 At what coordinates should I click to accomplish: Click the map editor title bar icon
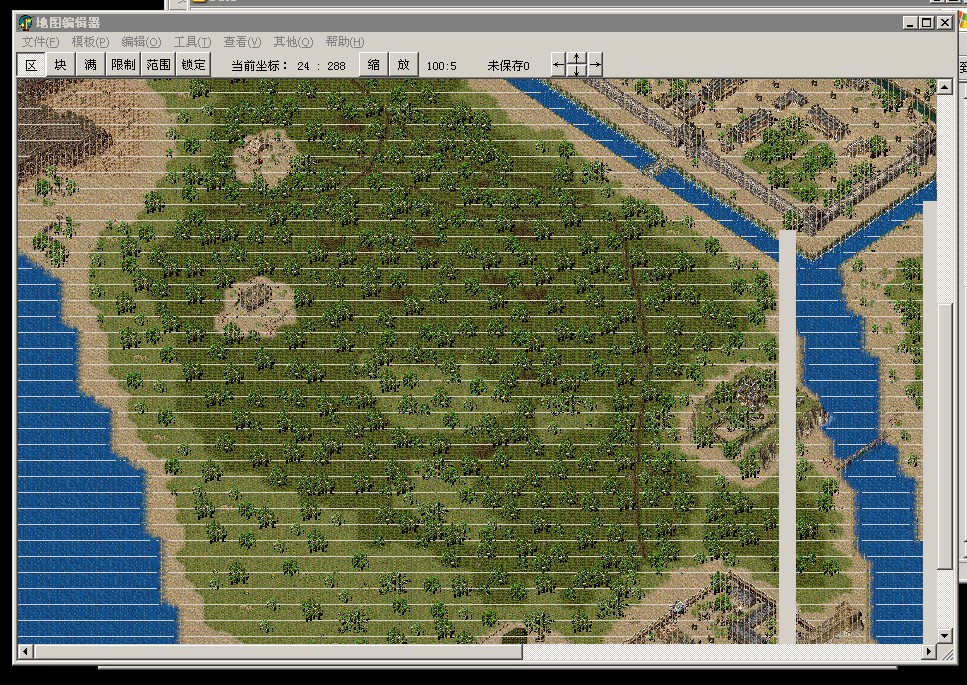pyautogui.click(x=25, y=23)
